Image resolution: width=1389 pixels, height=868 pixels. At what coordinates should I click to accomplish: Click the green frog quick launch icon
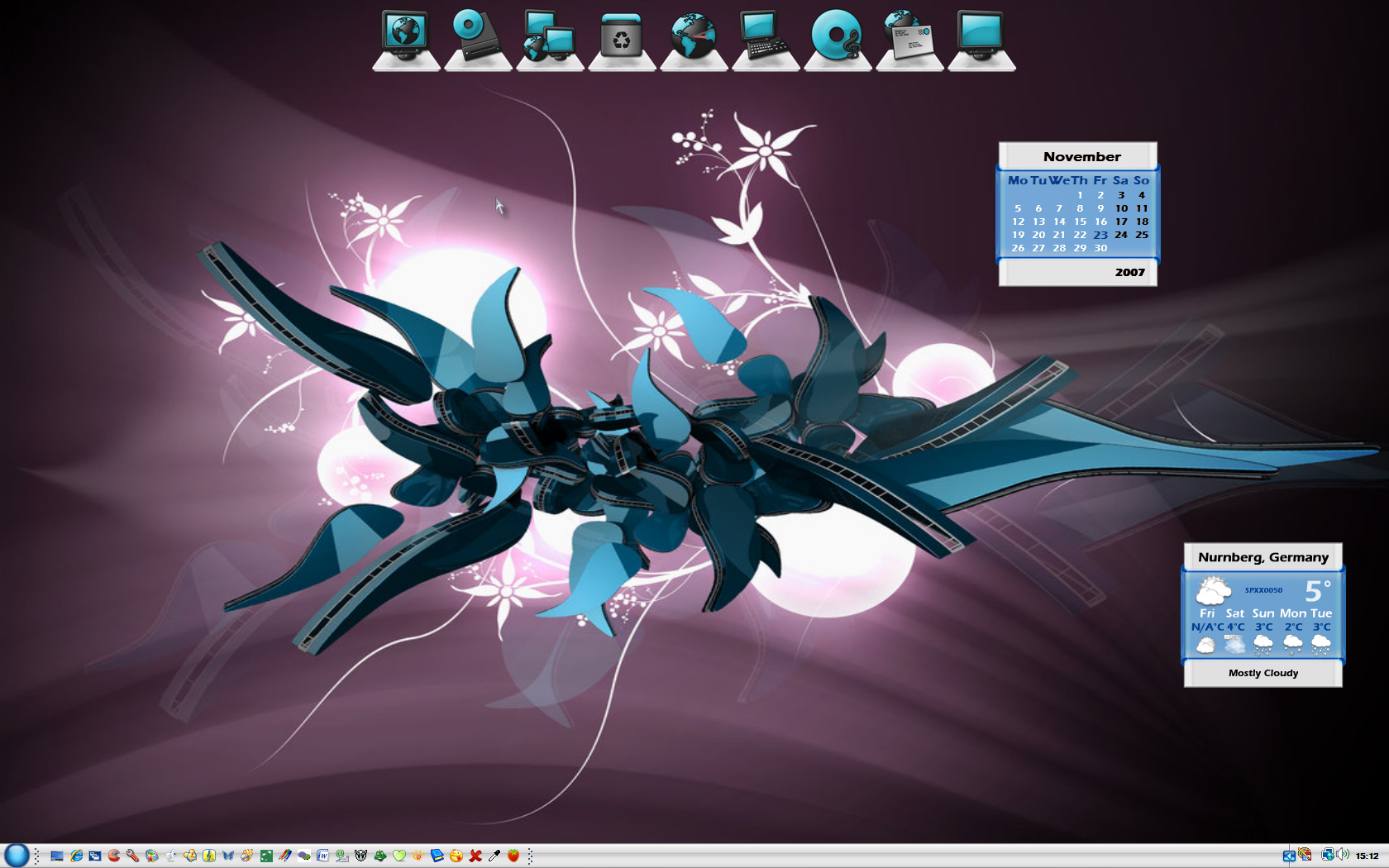coord(379,856)
